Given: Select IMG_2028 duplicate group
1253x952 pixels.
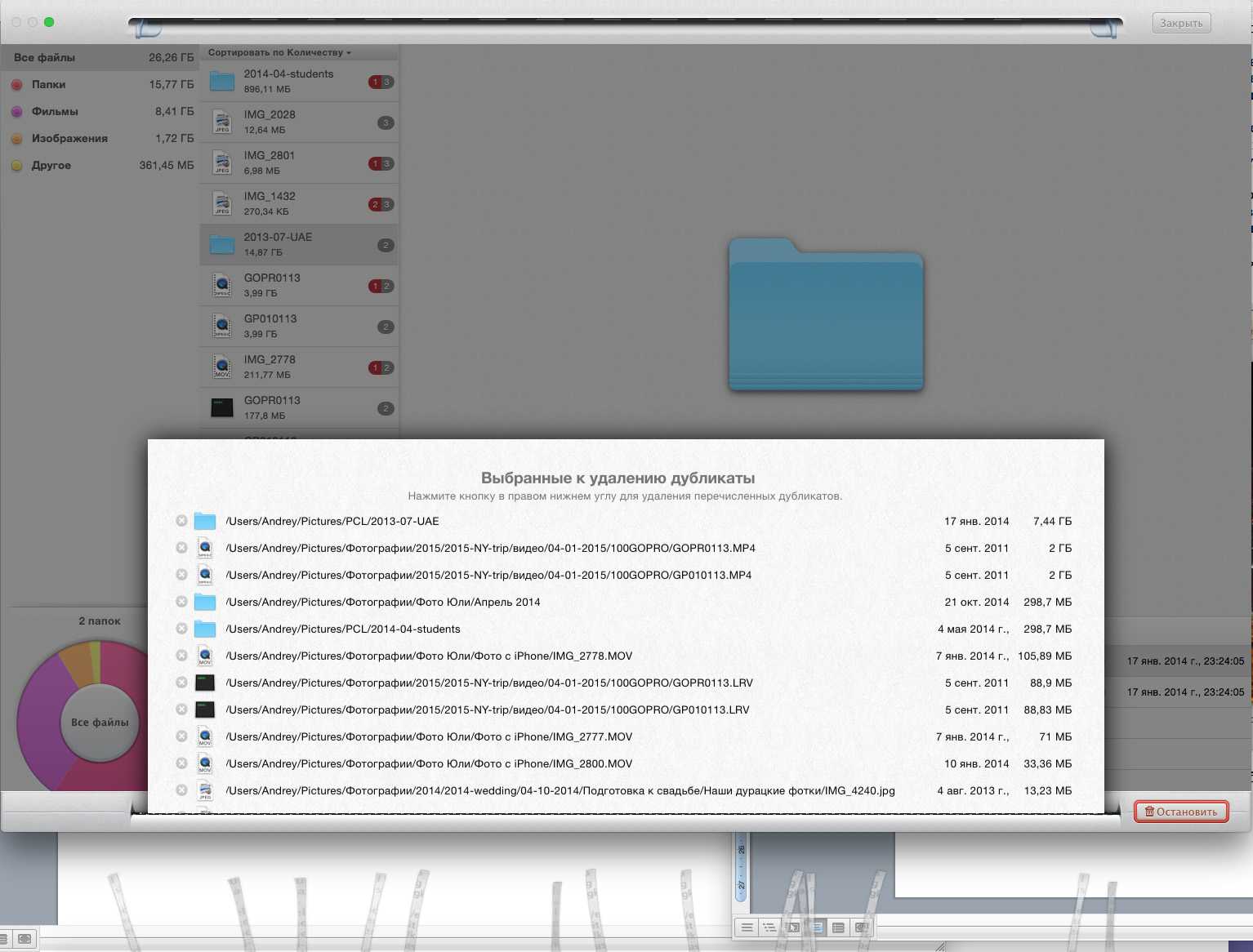Looking at the screenshot, I should click(x=299, y=122).
